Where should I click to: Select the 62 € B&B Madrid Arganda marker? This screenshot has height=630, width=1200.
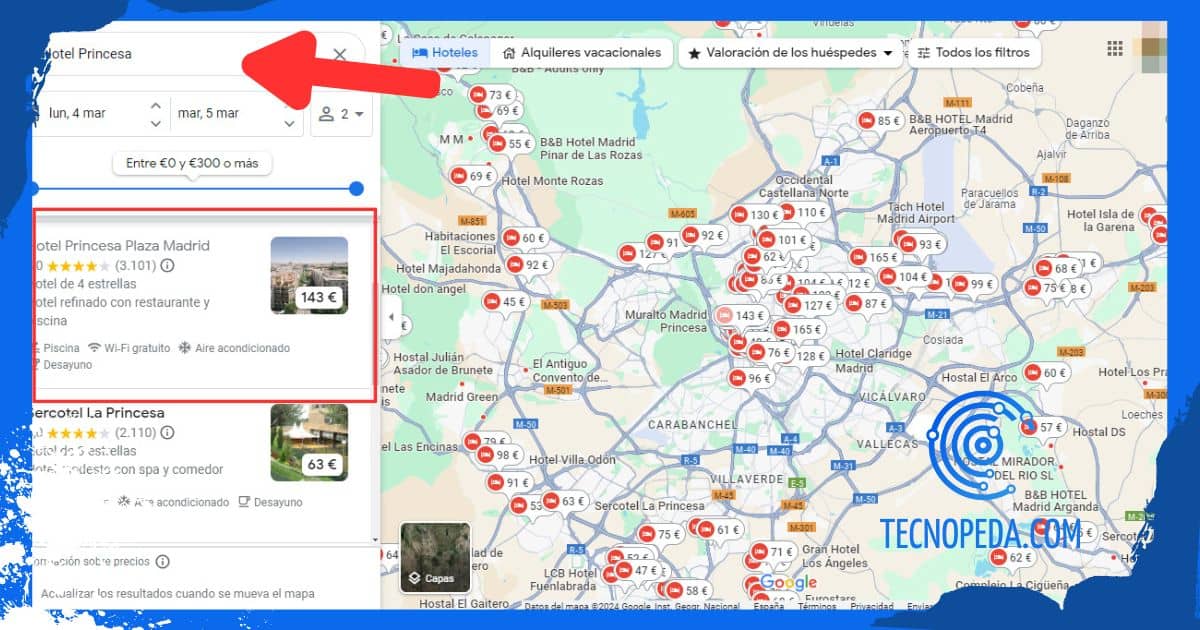pyautogui.click(x=1011, y=557)
